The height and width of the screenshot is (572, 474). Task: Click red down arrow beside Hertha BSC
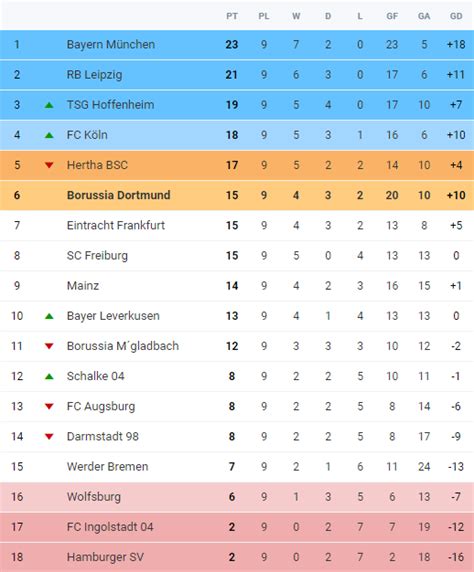(49, 165)
